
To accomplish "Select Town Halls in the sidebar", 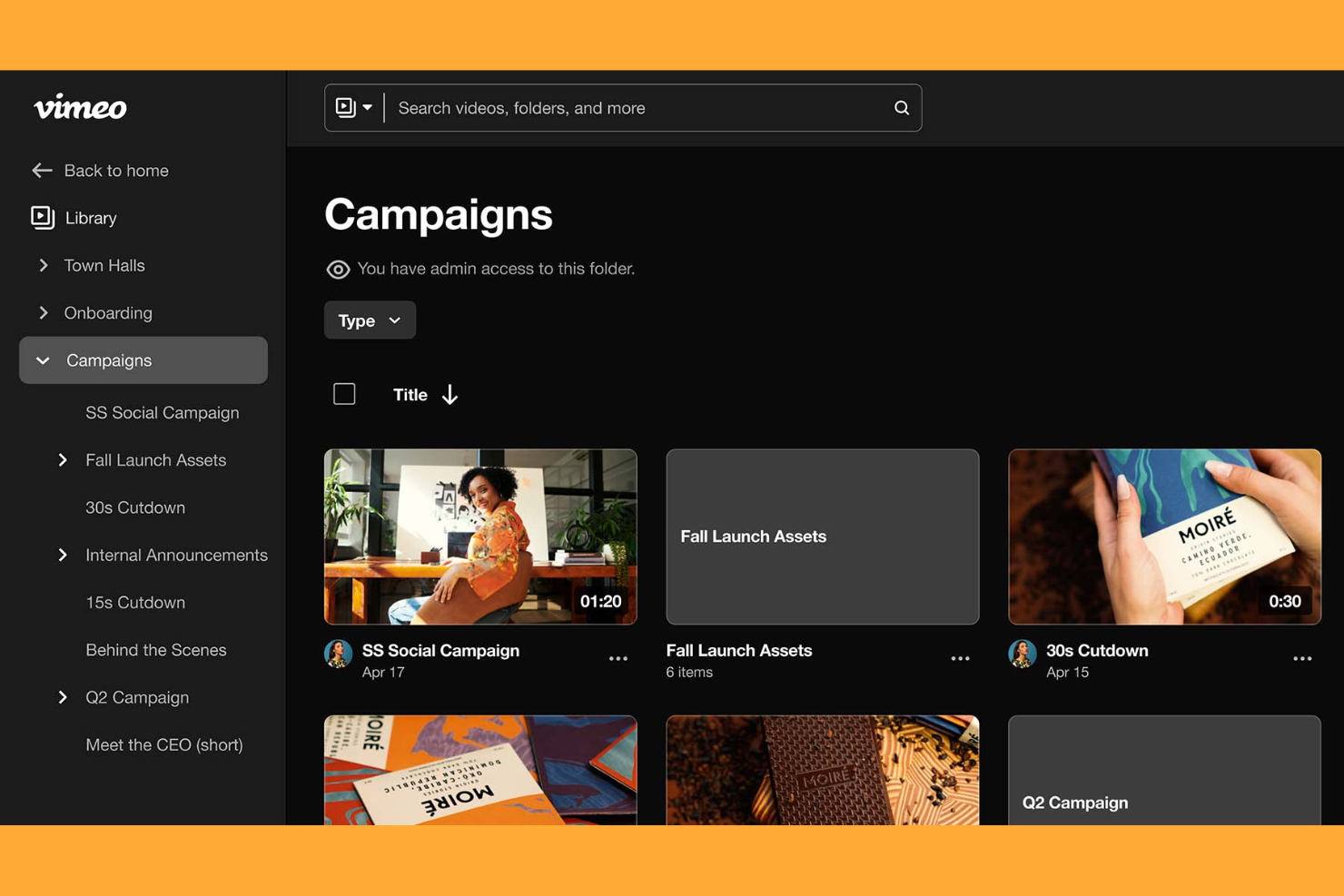I will coord(104,265).
